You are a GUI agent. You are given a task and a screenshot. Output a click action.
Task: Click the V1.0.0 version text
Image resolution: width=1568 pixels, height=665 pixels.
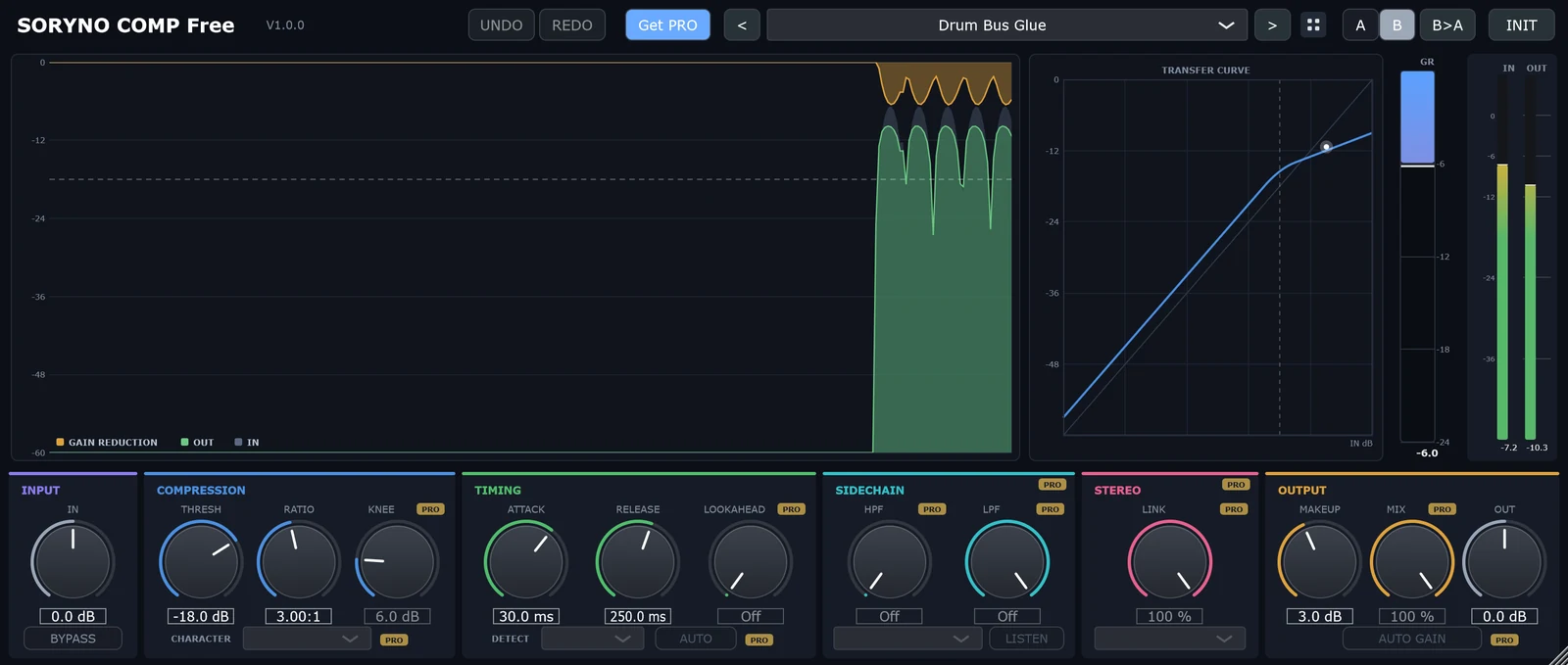(x=285, y=25)
